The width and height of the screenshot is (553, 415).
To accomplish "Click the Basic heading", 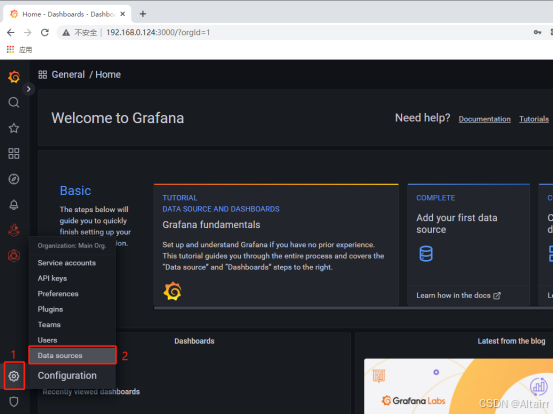I will pos(75,191).
